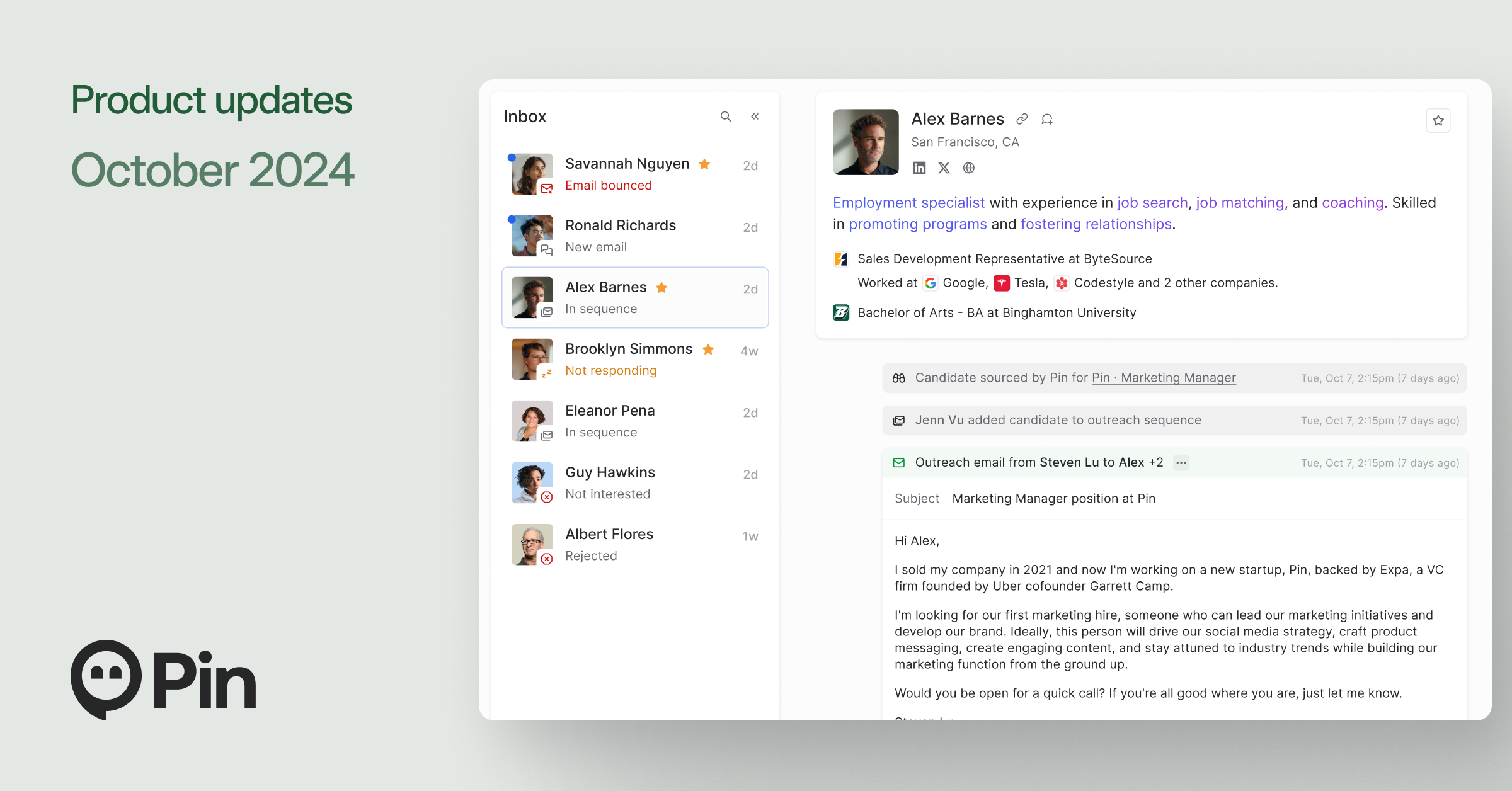Image resolution: width=1512 pixels, height=791 pixels.
Task: Open the Pin · Marketing Manager job link
Action: [x=1163, y=378]
